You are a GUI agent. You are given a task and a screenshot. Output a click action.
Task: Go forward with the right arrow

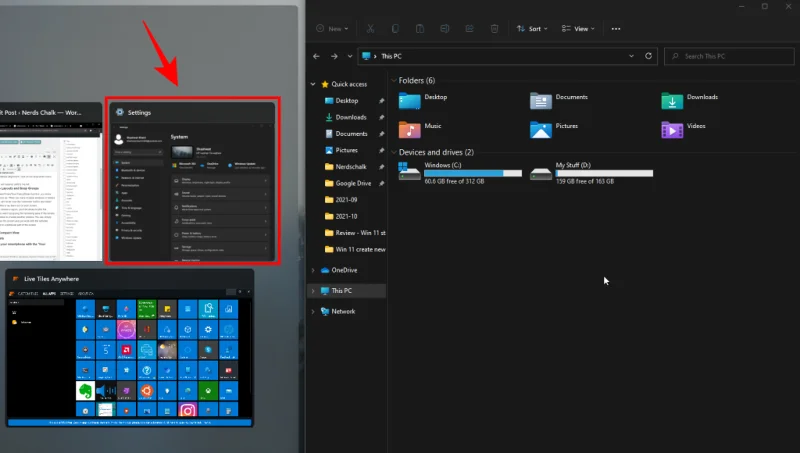[x=334, y=56]
